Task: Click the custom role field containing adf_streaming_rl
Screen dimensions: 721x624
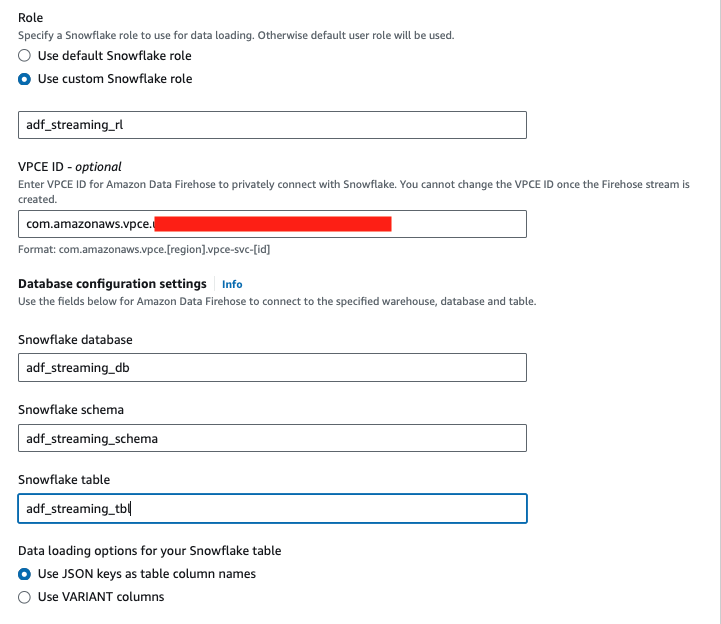Action: (272, 125)
